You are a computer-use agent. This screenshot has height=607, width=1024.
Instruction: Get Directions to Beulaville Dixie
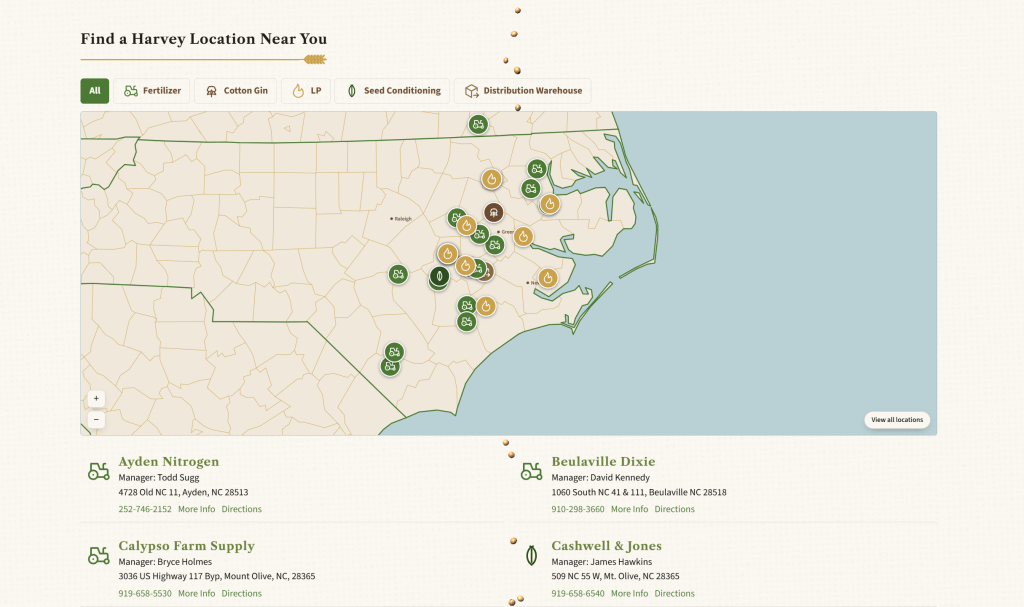(675, 509)
